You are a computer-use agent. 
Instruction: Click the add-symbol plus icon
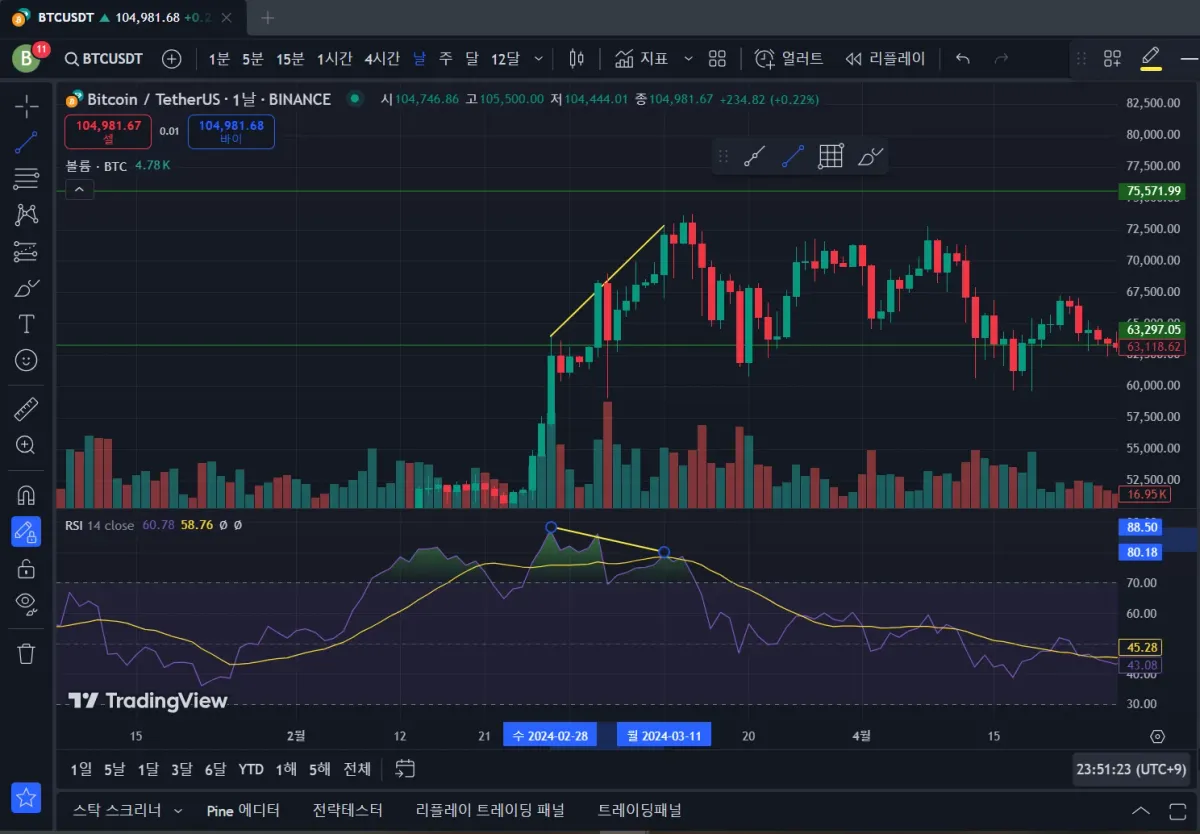[172, 59]
